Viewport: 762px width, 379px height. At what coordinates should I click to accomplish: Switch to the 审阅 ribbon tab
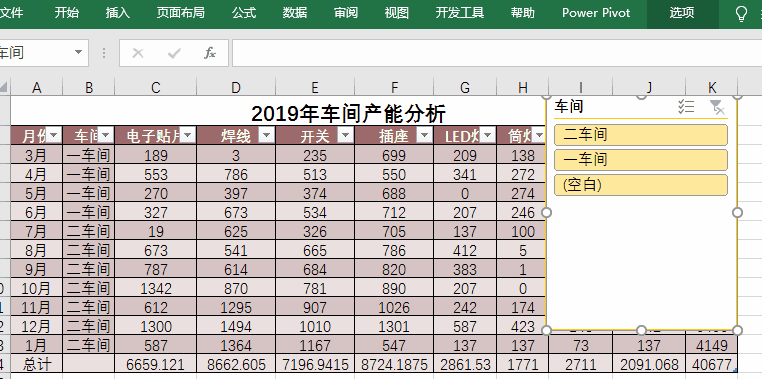point(346,13)
